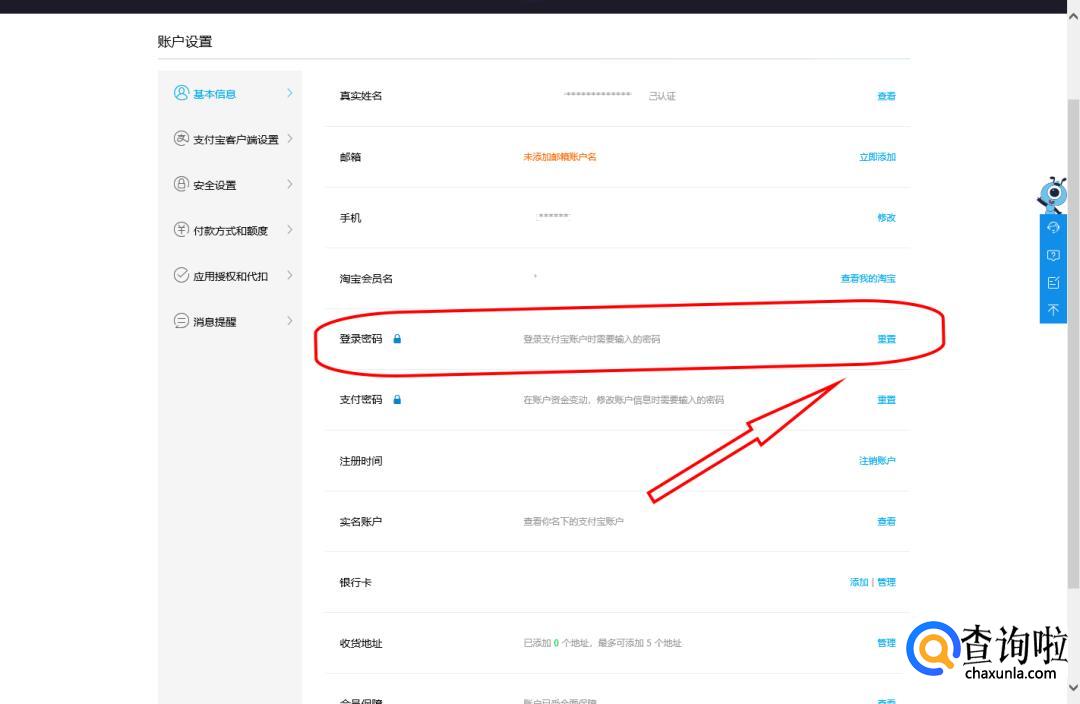This screenshot has height=704, width=1080.
Task: Click 重置 link for 登录密码
Action: tap(886, 339)
